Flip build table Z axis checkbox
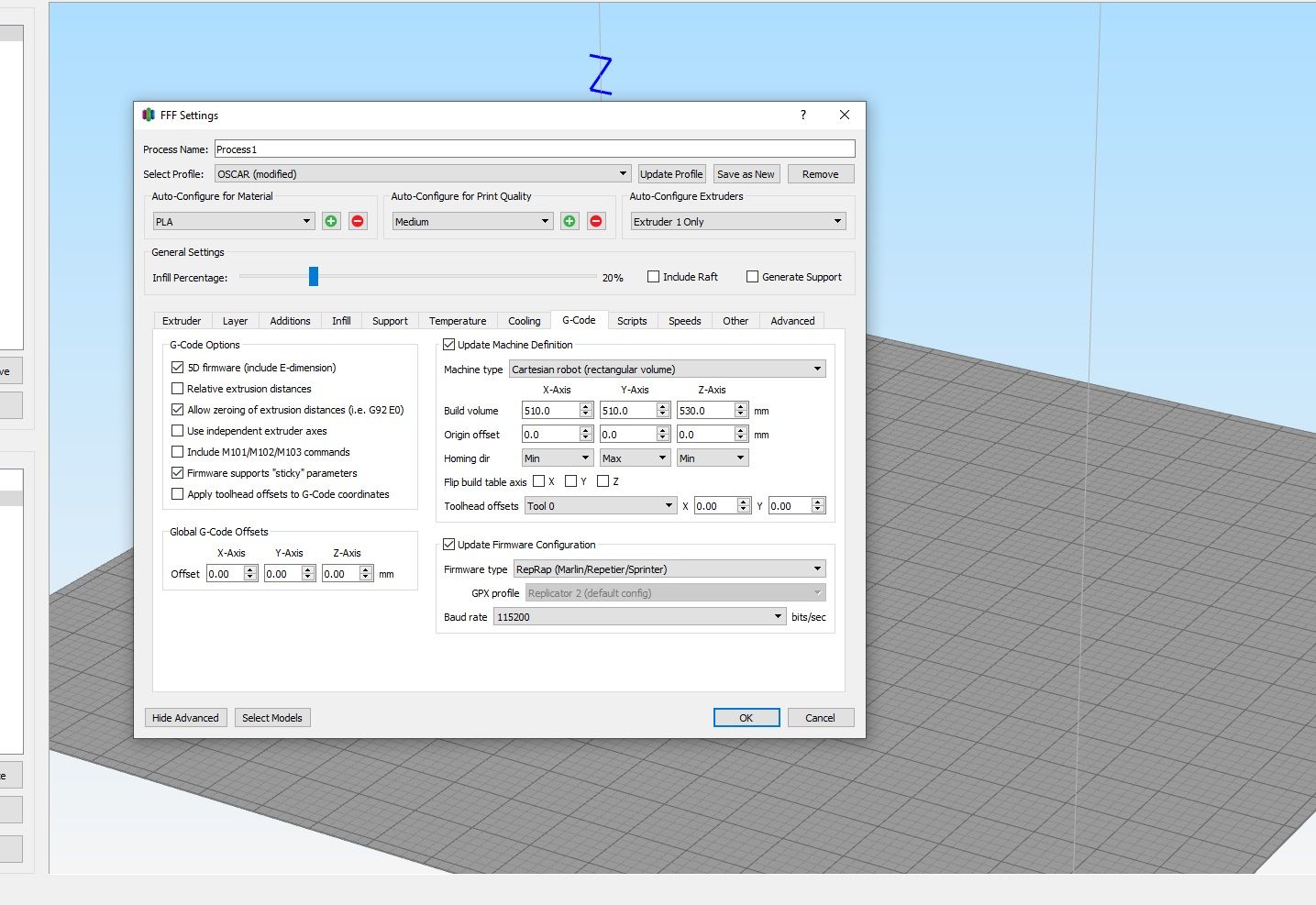This screenshot has width=1316, height=905. tap(603, 480)
